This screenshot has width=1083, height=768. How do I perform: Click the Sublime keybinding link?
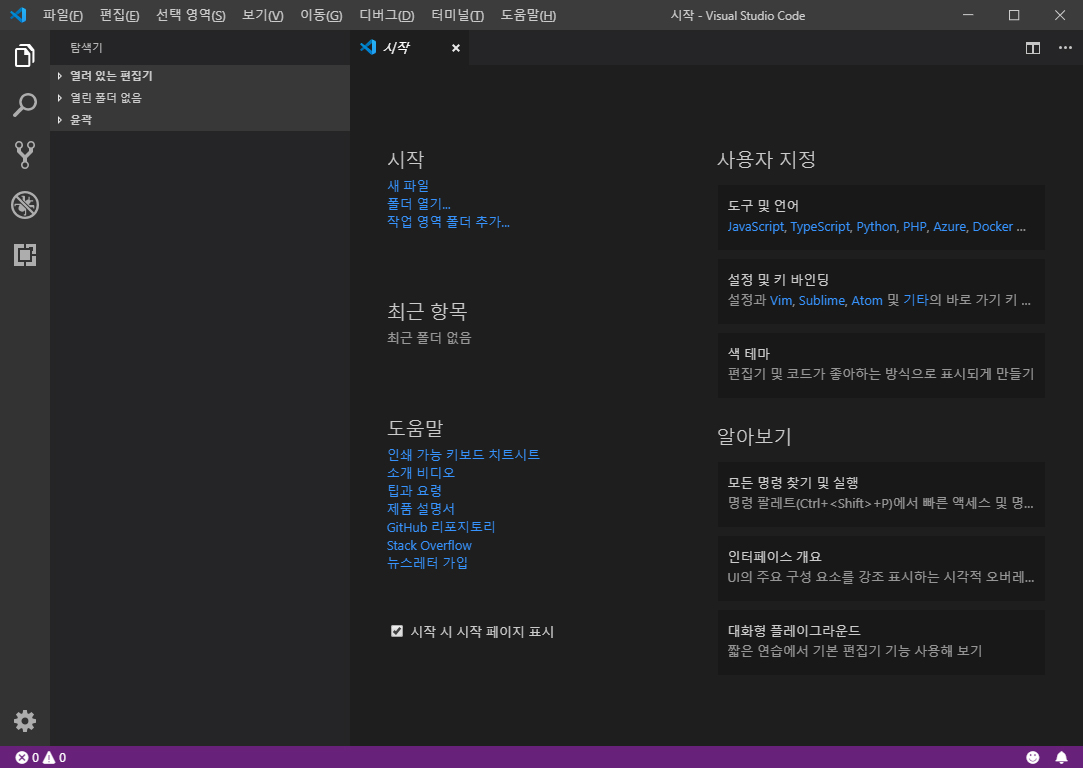822,300
